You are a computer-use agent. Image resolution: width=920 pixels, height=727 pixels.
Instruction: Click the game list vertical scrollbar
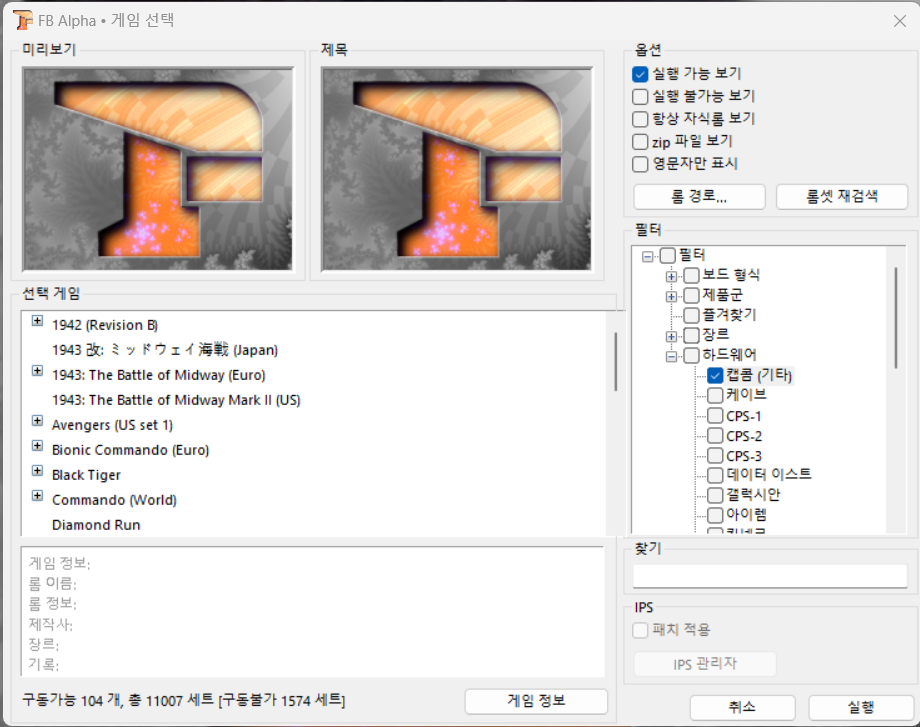tap(615, 362)
